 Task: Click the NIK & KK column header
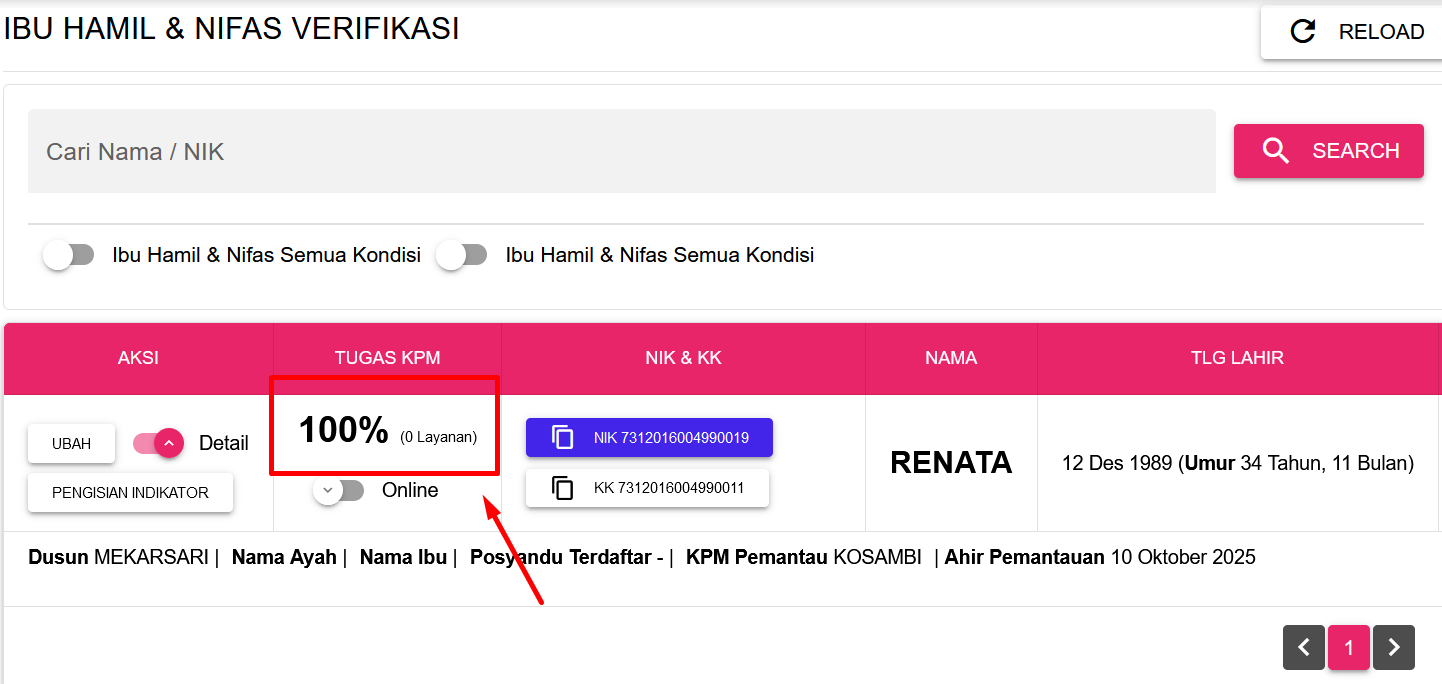(683, 358)
